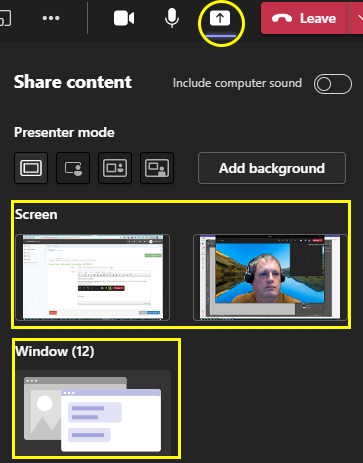Share the second screen showing the webcam

[x=270, y=277]
